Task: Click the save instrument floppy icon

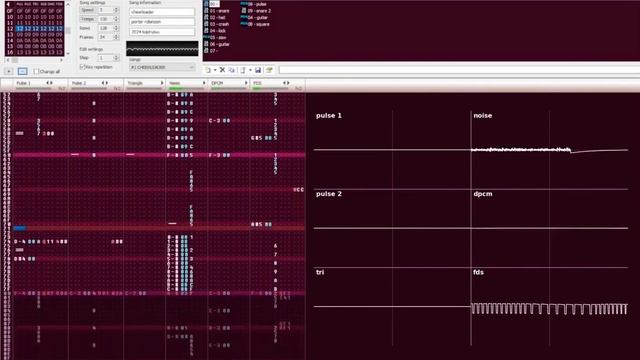Action: click(258, 70)
